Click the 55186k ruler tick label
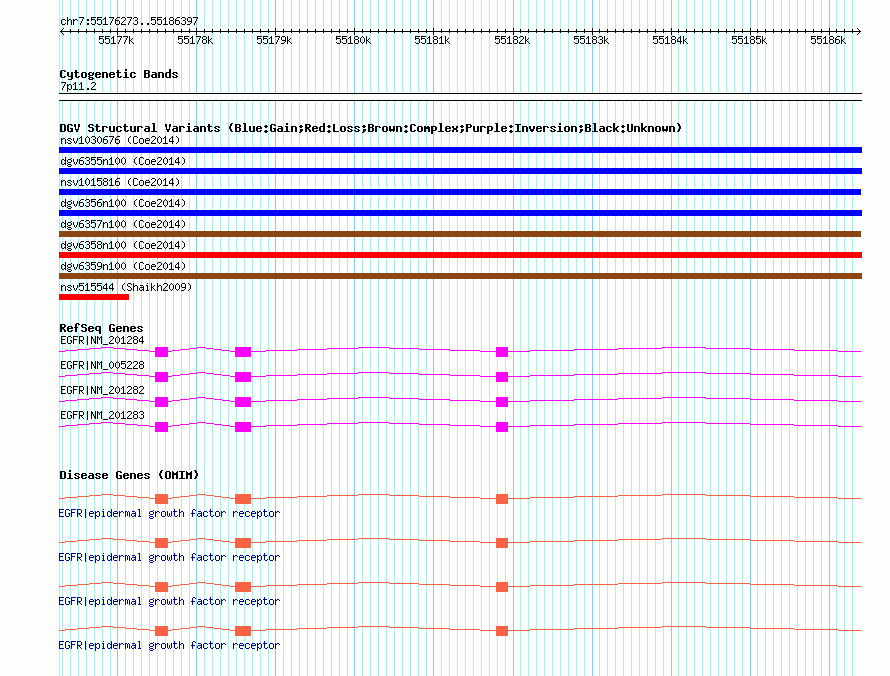Image resolution: width=890 pixels, height=676 pixels. (828, 40)
